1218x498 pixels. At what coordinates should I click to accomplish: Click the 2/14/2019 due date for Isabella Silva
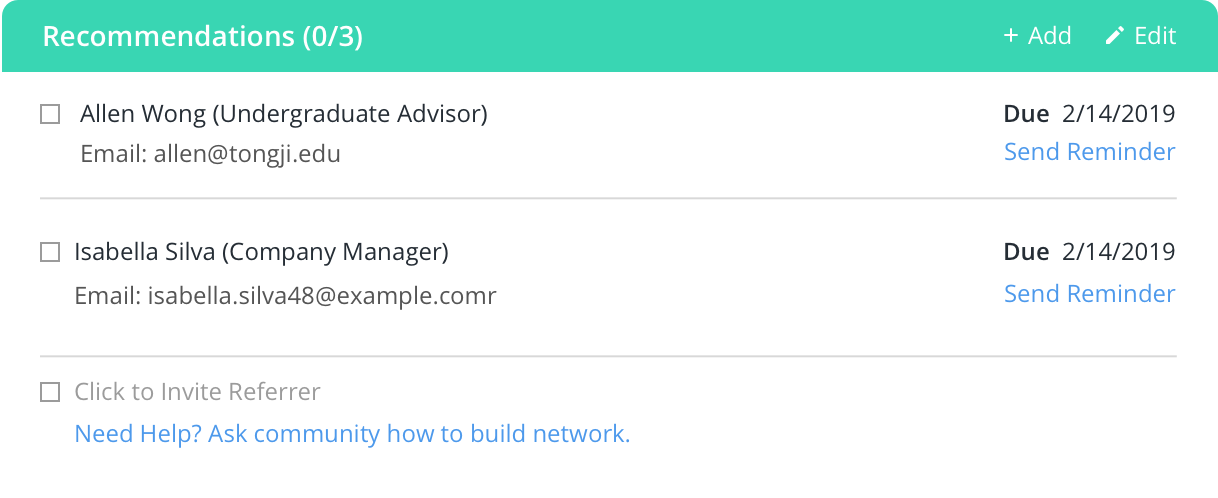pos(1118,252)
